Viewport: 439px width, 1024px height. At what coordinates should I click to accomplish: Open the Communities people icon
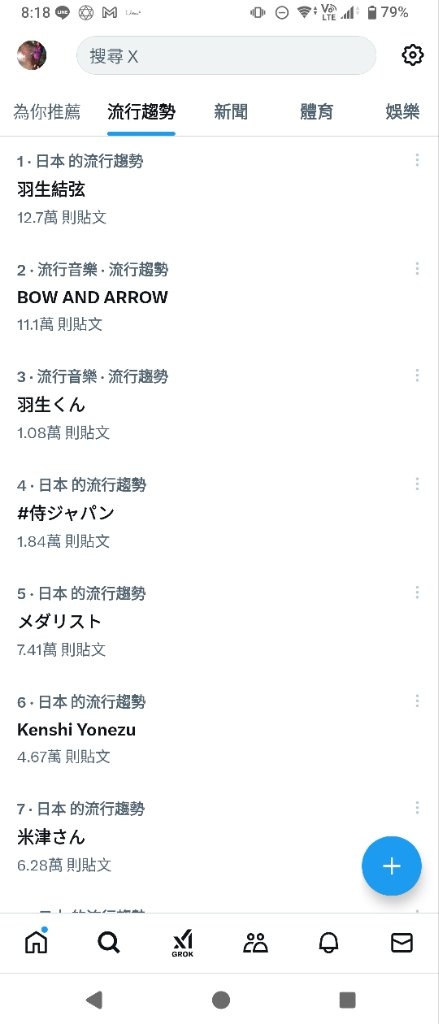(255, 942)
